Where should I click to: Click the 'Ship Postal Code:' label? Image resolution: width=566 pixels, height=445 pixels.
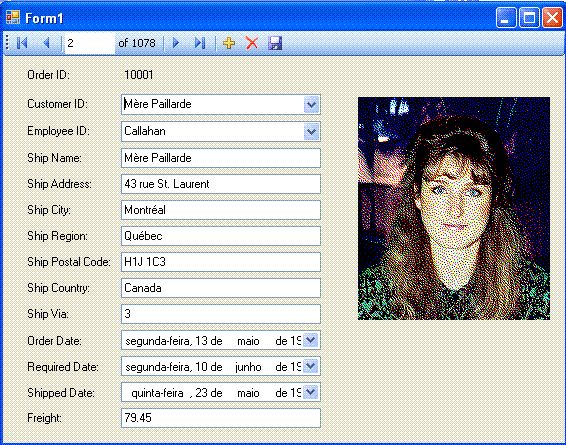69,262
